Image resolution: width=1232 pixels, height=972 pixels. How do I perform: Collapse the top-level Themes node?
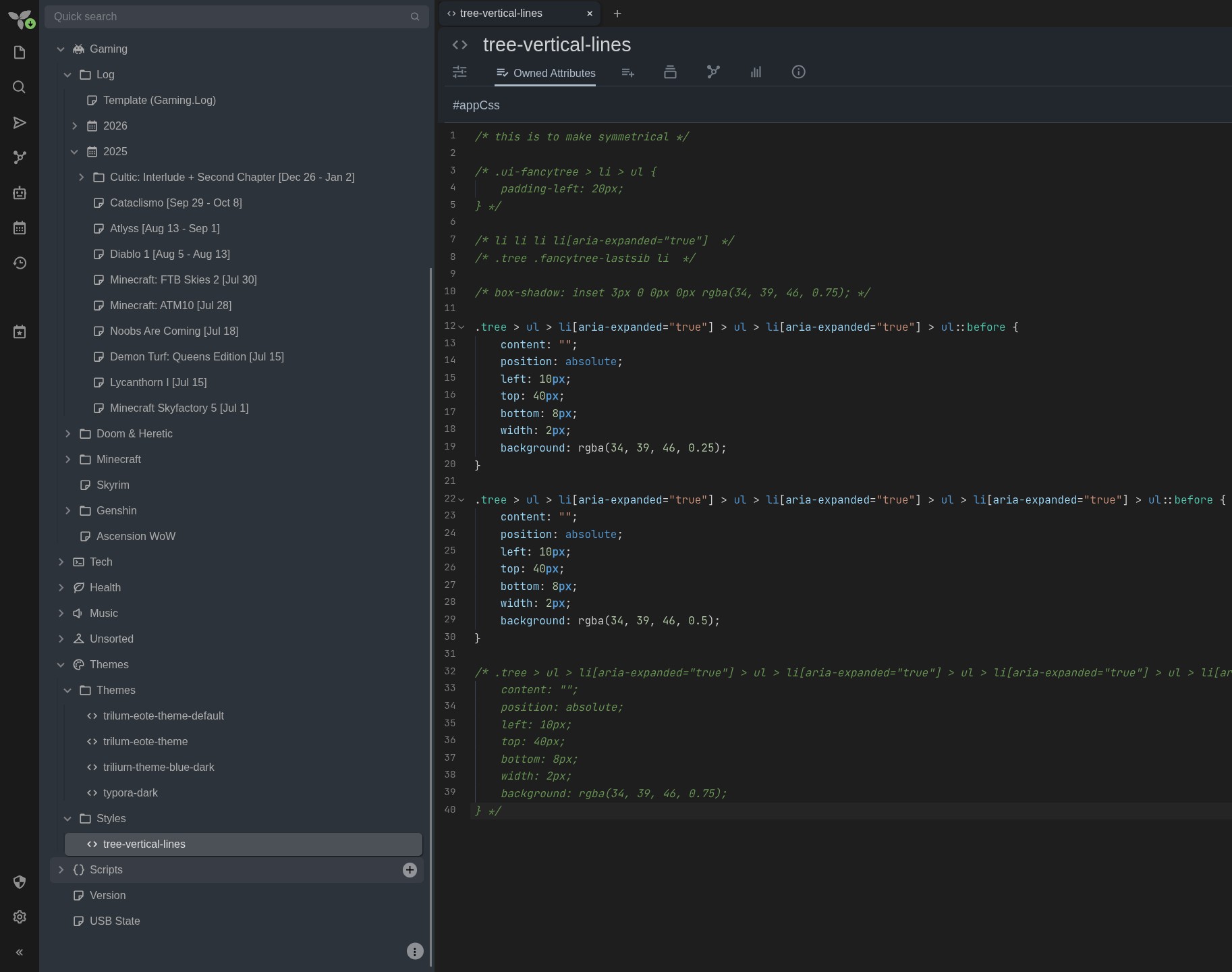[x=61, y=665]
